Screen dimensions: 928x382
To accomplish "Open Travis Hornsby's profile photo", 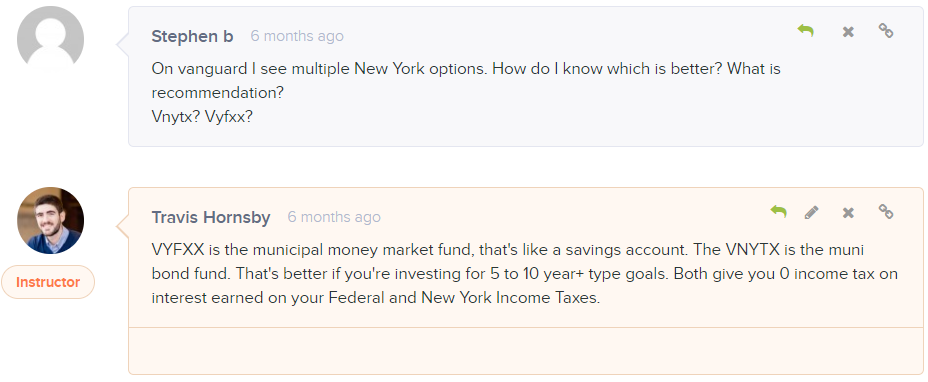I will (x=50, y=220).
